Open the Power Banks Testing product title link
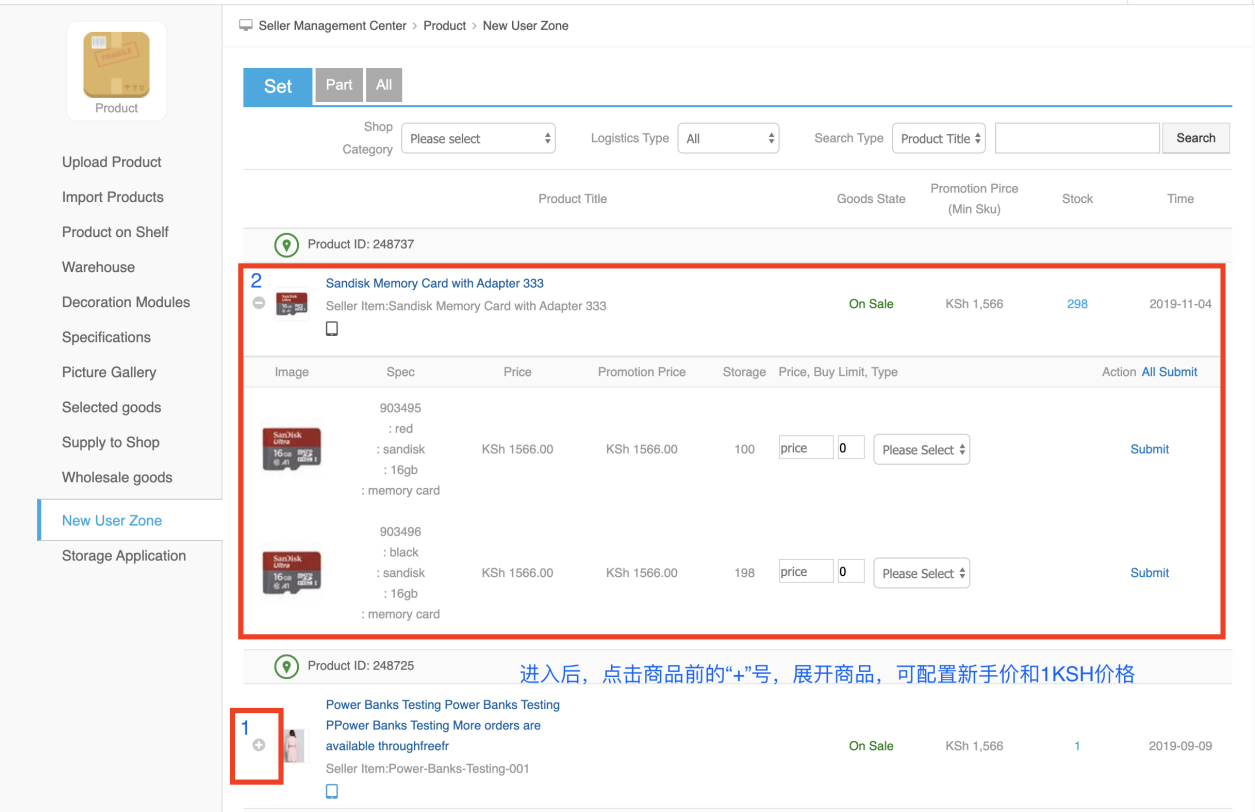 click(443, 725)
